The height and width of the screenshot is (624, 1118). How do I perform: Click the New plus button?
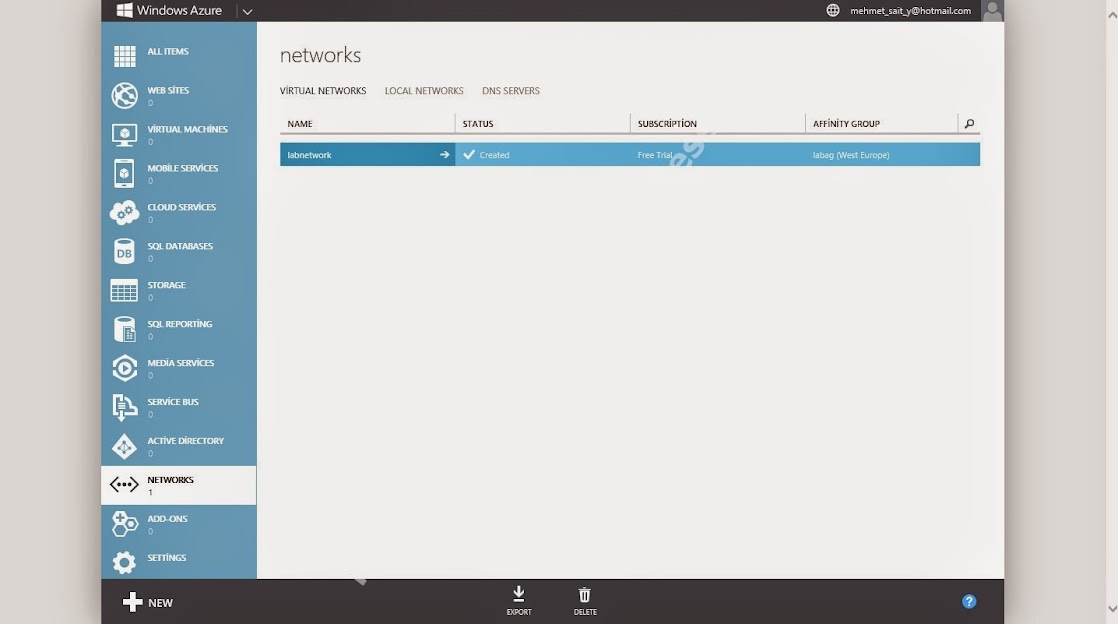(x=148, y=603)
